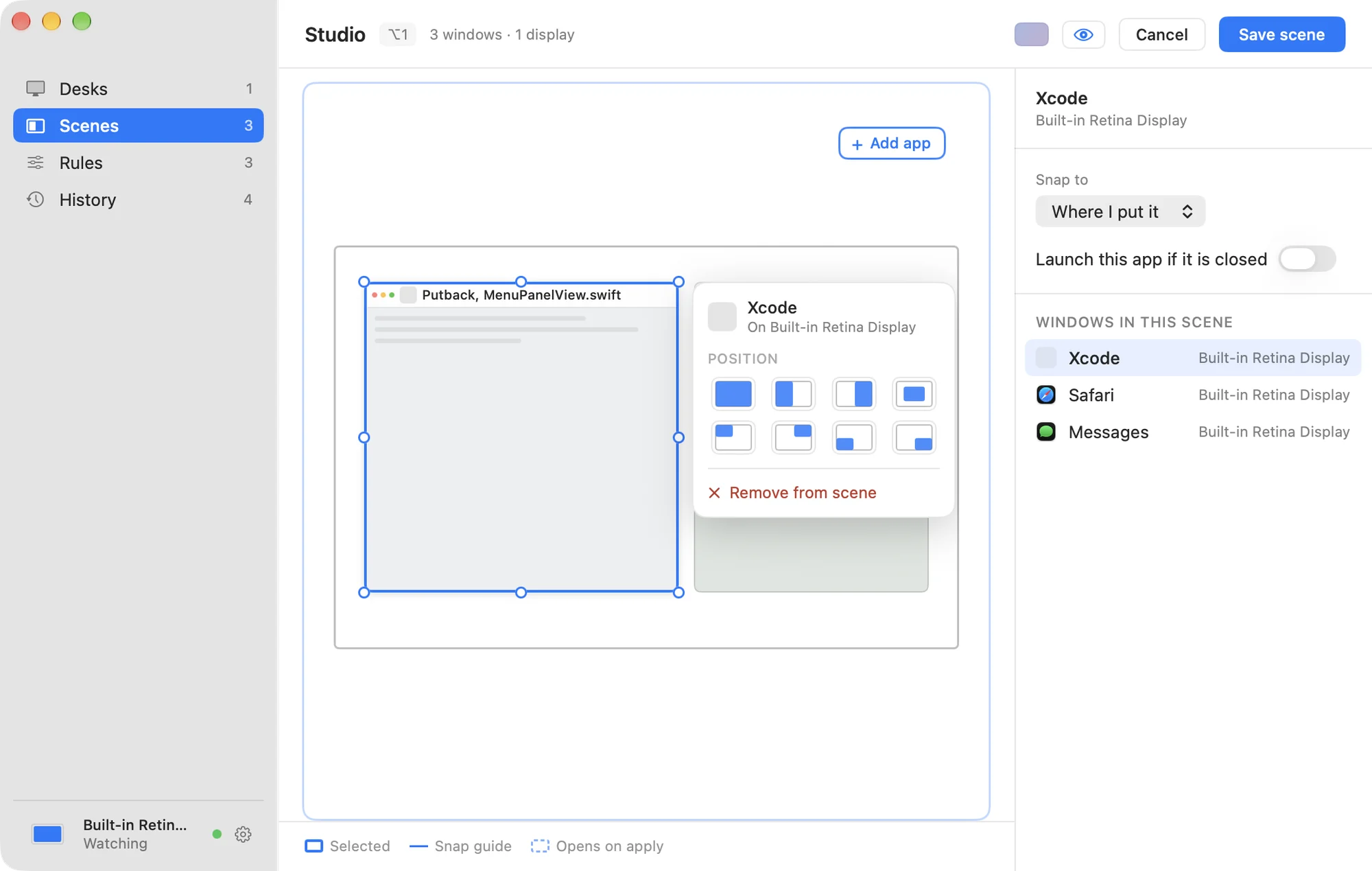Click the ⌥1 shortcut badge
Image resolution: width=1372 pixels, height=871 pixels.
tap(398, 34)
